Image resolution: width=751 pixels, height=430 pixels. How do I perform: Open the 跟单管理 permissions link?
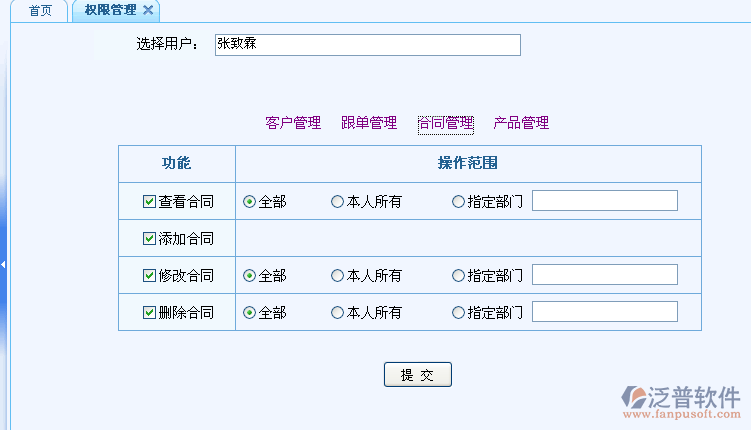369,123
